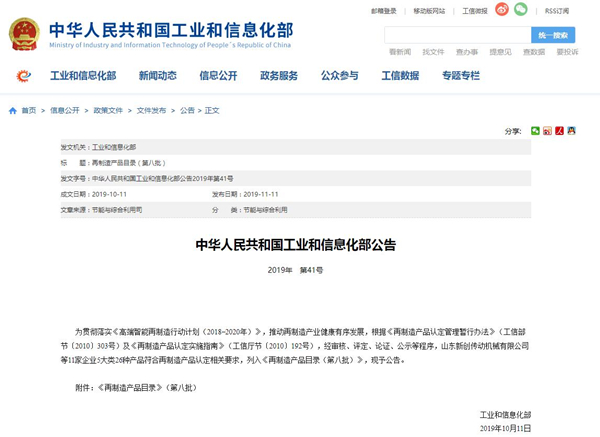Image resolution: width=600 pixels, height=437 pixels.
Task: Go to 政策文件 in the breadcrumb
Action: point(108,111)
